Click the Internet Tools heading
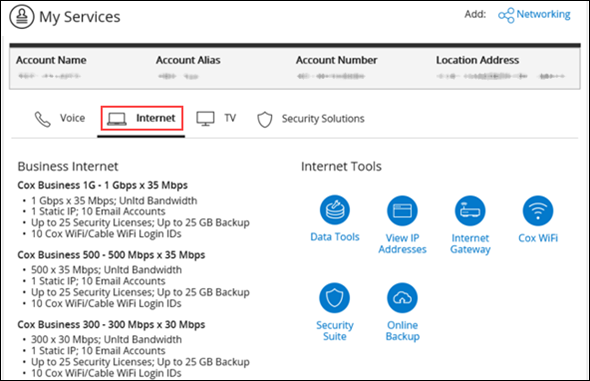The height and width of the screenshot is (381, 590). pyautogui.click(x=341, y=166)
